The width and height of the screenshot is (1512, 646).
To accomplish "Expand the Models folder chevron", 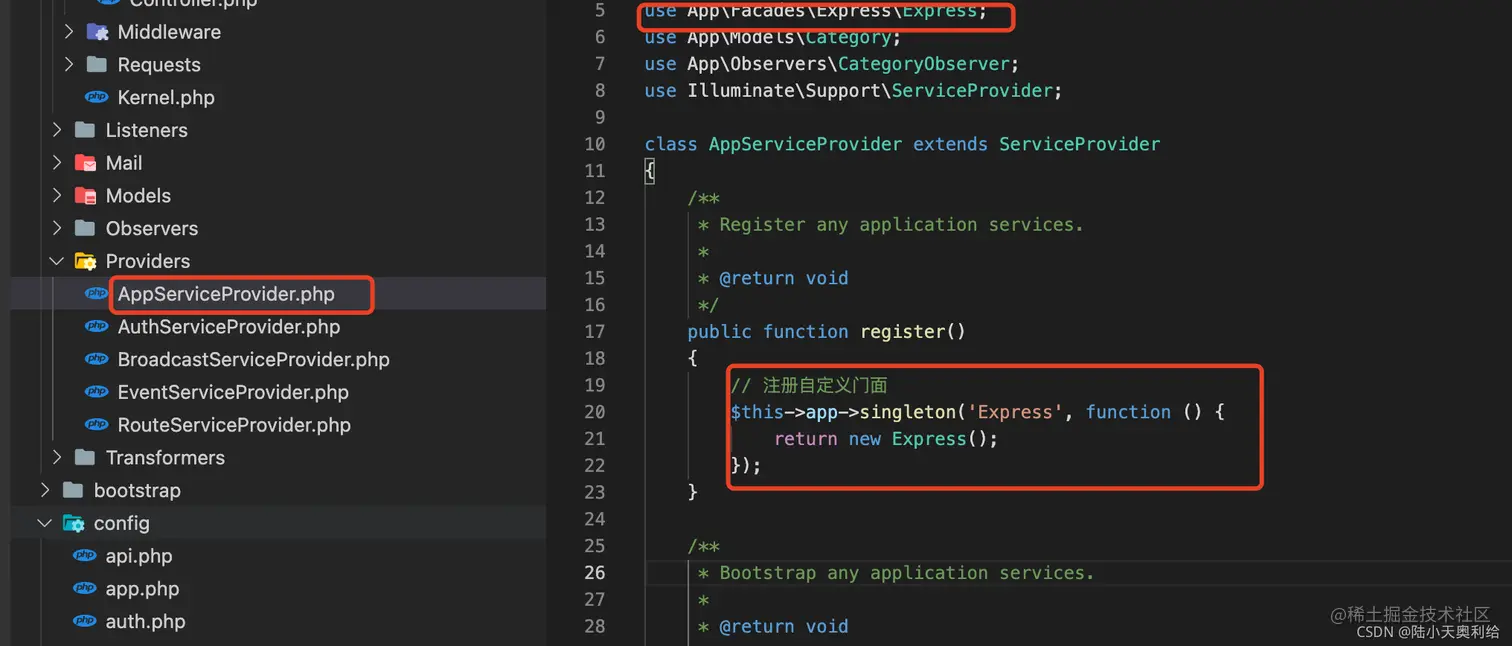I will (x=57, y=195).
